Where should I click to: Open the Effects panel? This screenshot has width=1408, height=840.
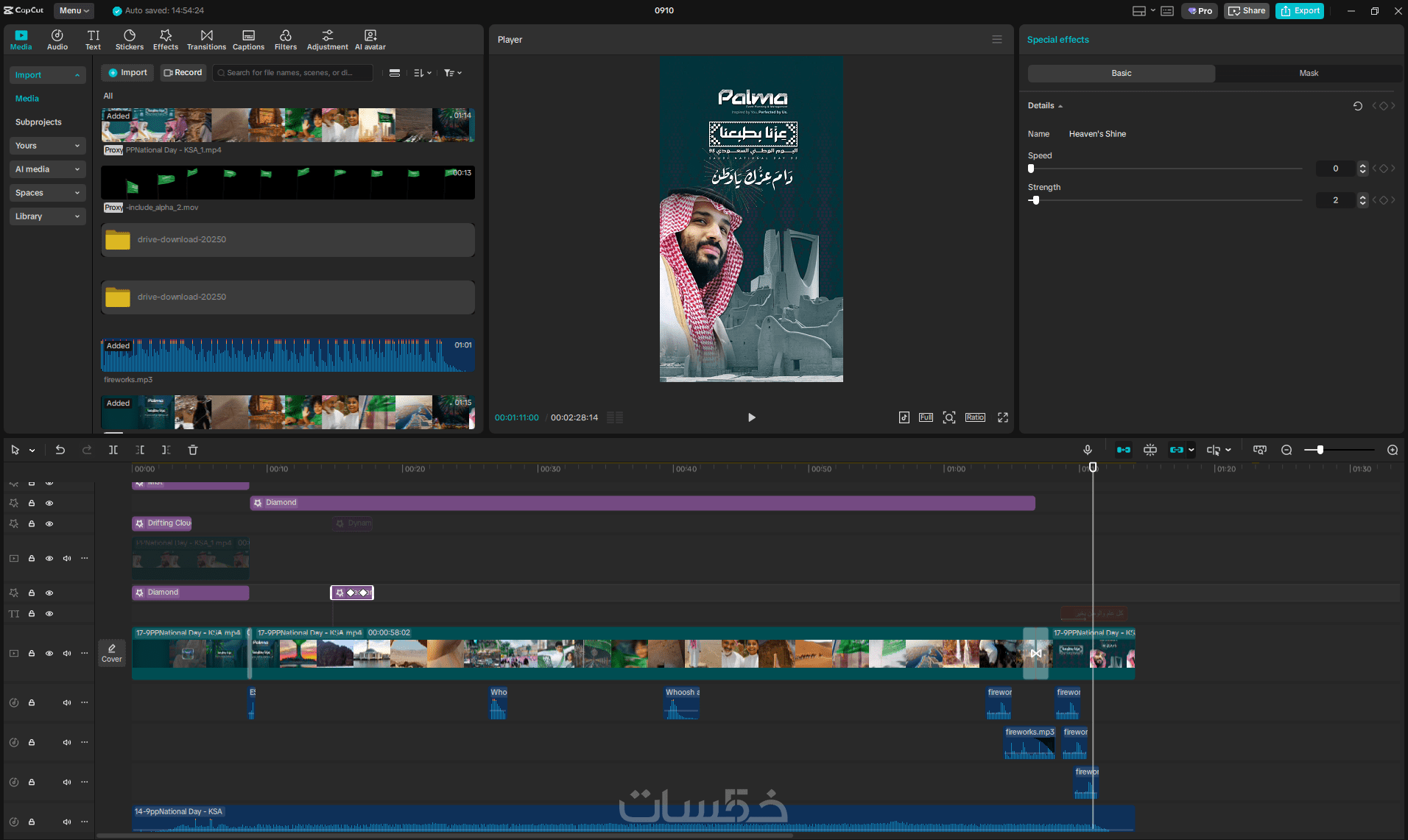pos(166,40)
